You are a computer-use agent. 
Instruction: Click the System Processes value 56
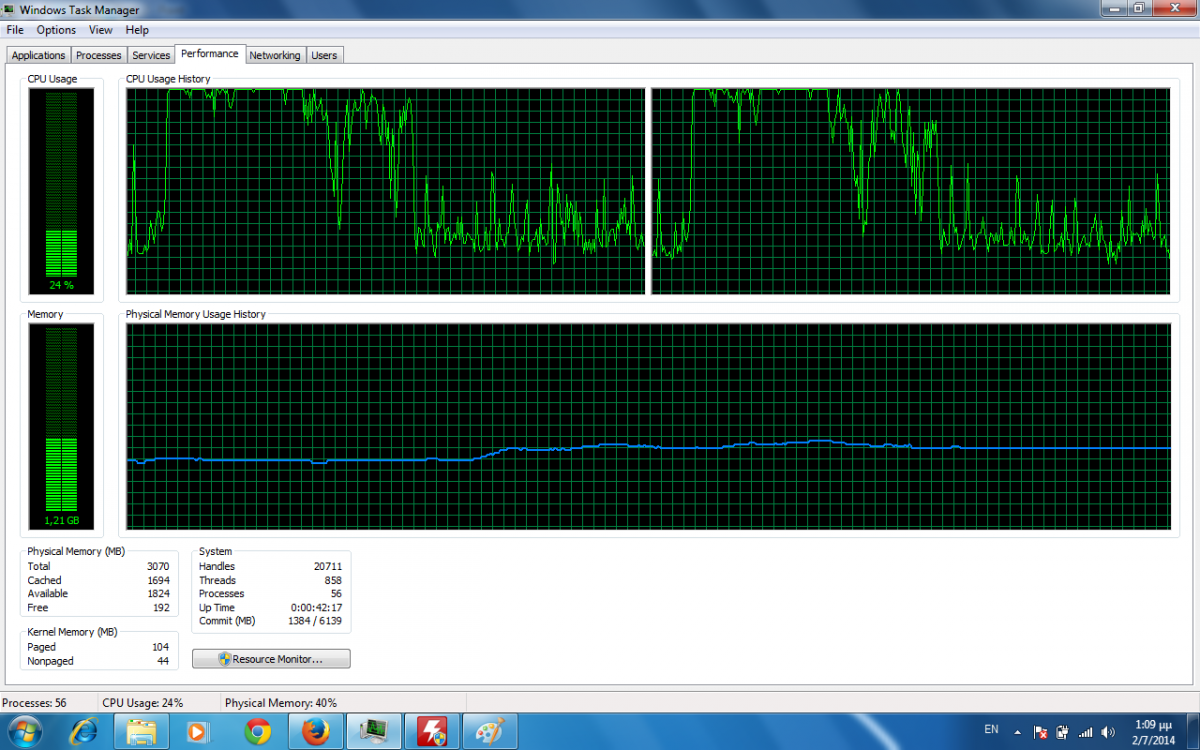tap(336, 594)
